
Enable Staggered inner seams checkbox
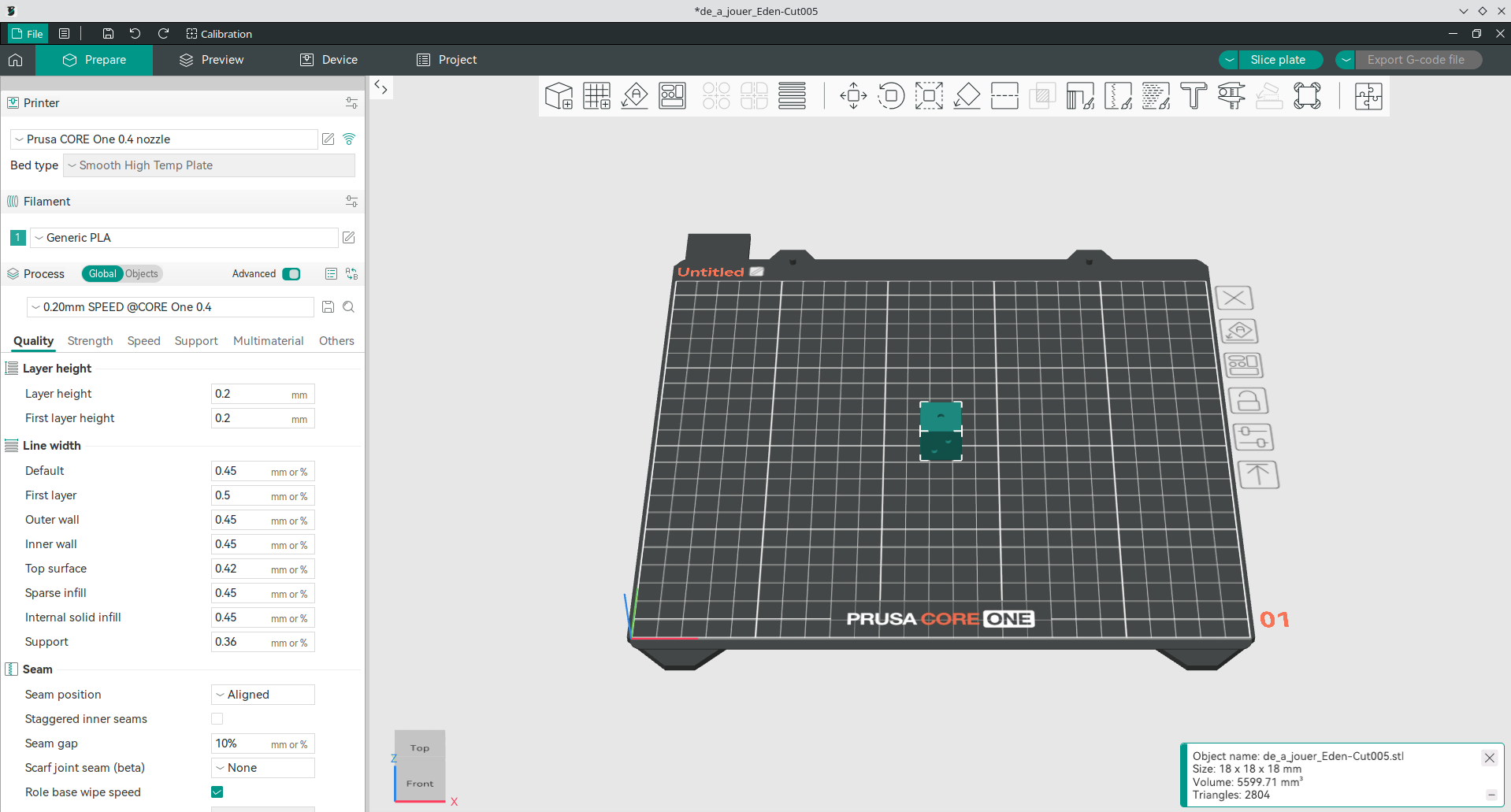(x=217, y=719)
